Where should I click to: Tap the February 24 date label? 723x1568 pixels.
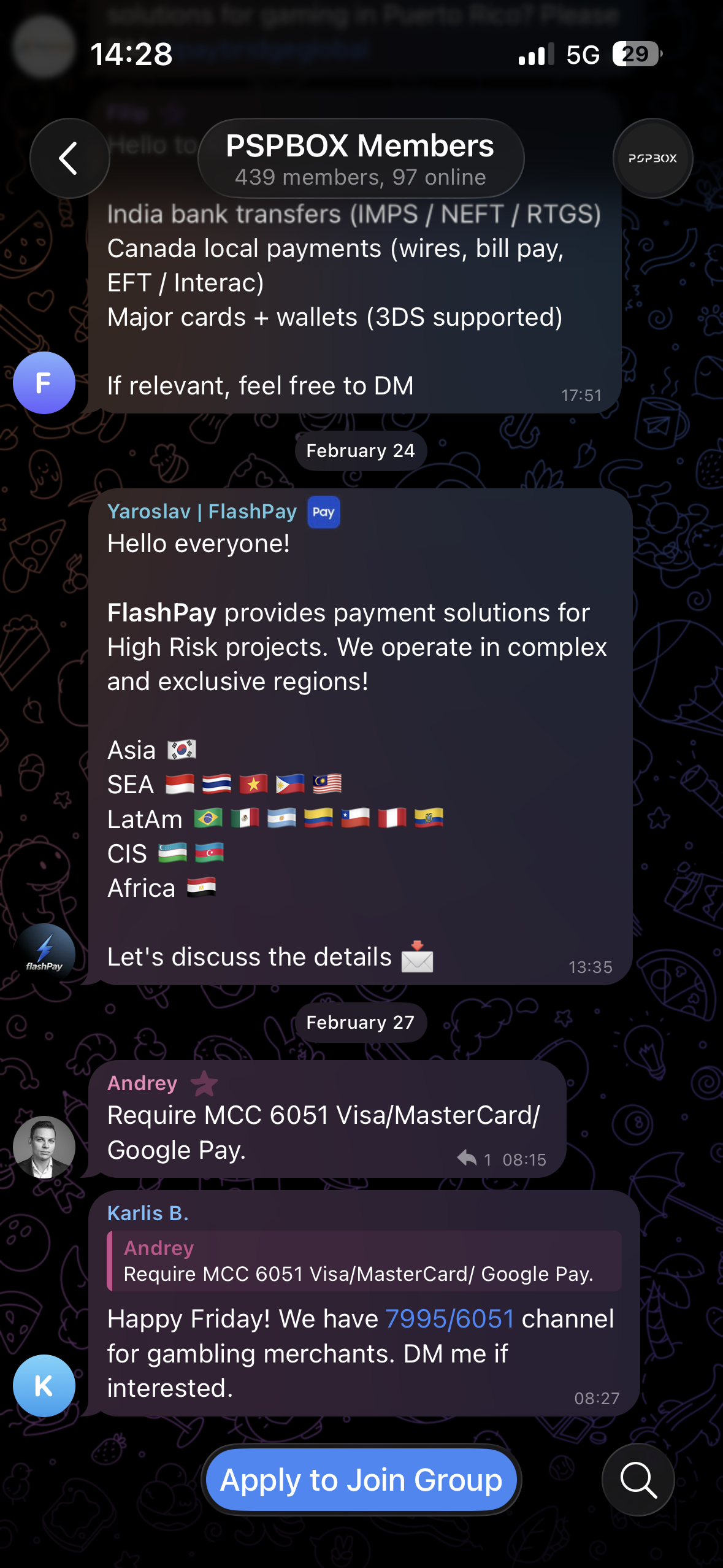pyautogui.click(x=361, y=451)
